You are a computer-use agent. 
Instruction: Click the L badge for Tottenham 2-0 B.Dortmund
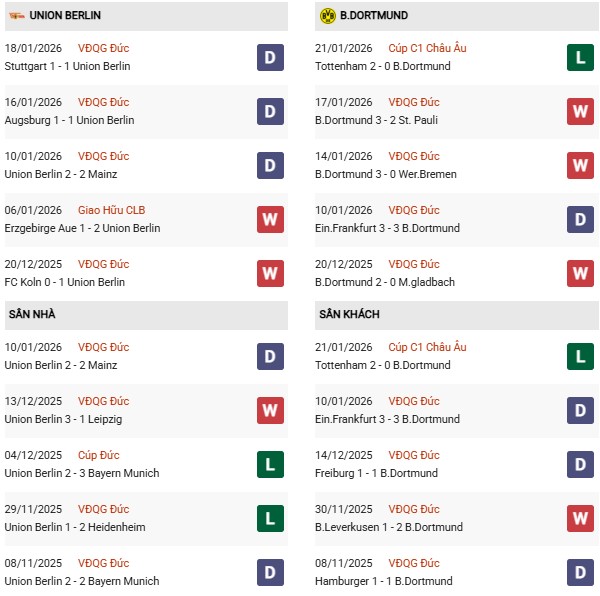coord(581,58)
